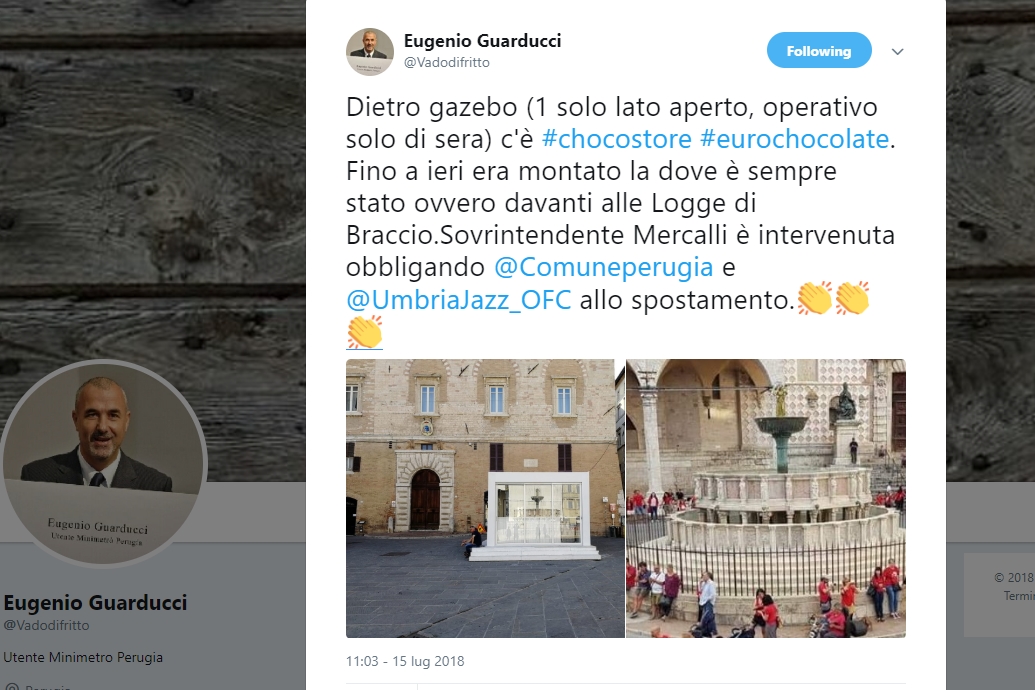Click the © 2018 footer text
1035x690 pixels.
click(1014, 577)
